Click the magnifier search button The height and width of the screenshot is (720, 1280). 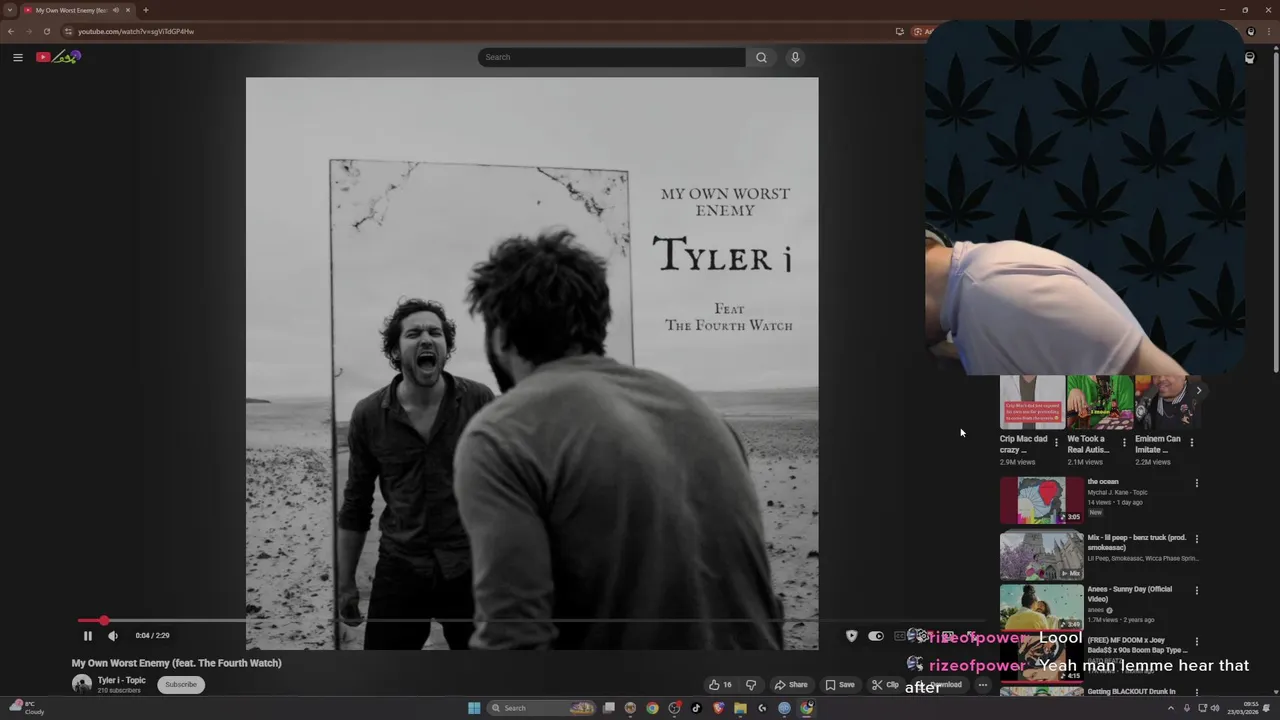point(761,57)
